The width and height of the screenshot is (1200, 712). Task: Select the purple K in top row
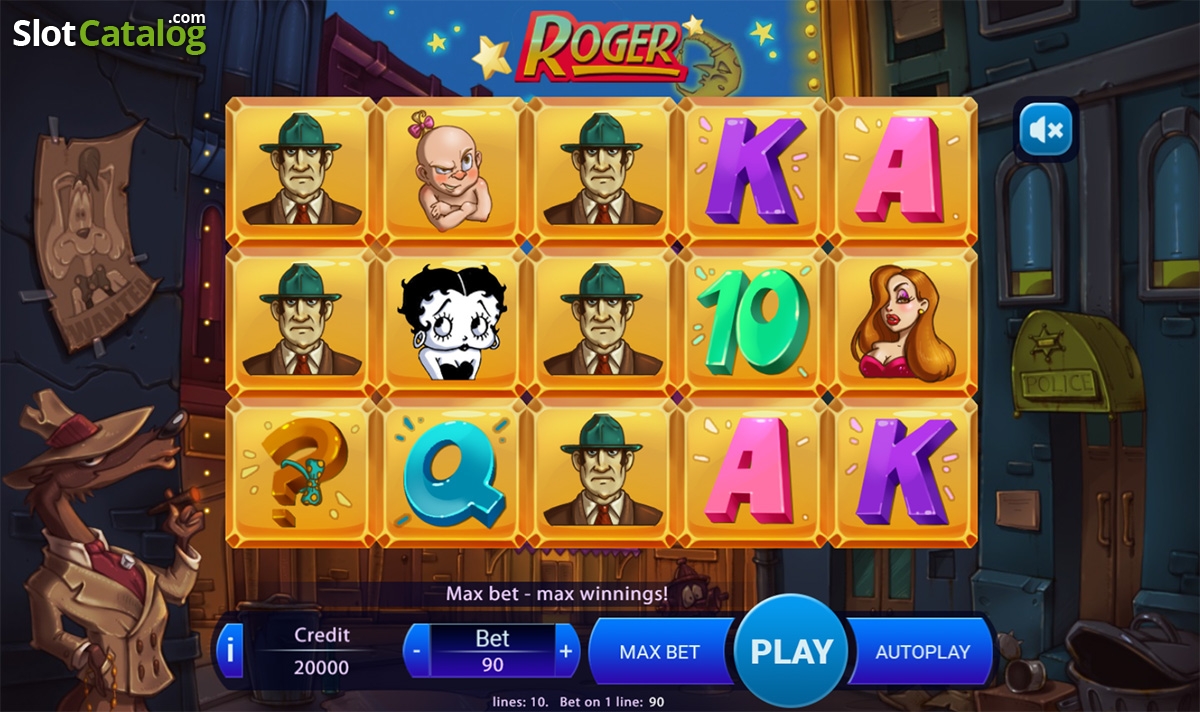tap(755, 170)
